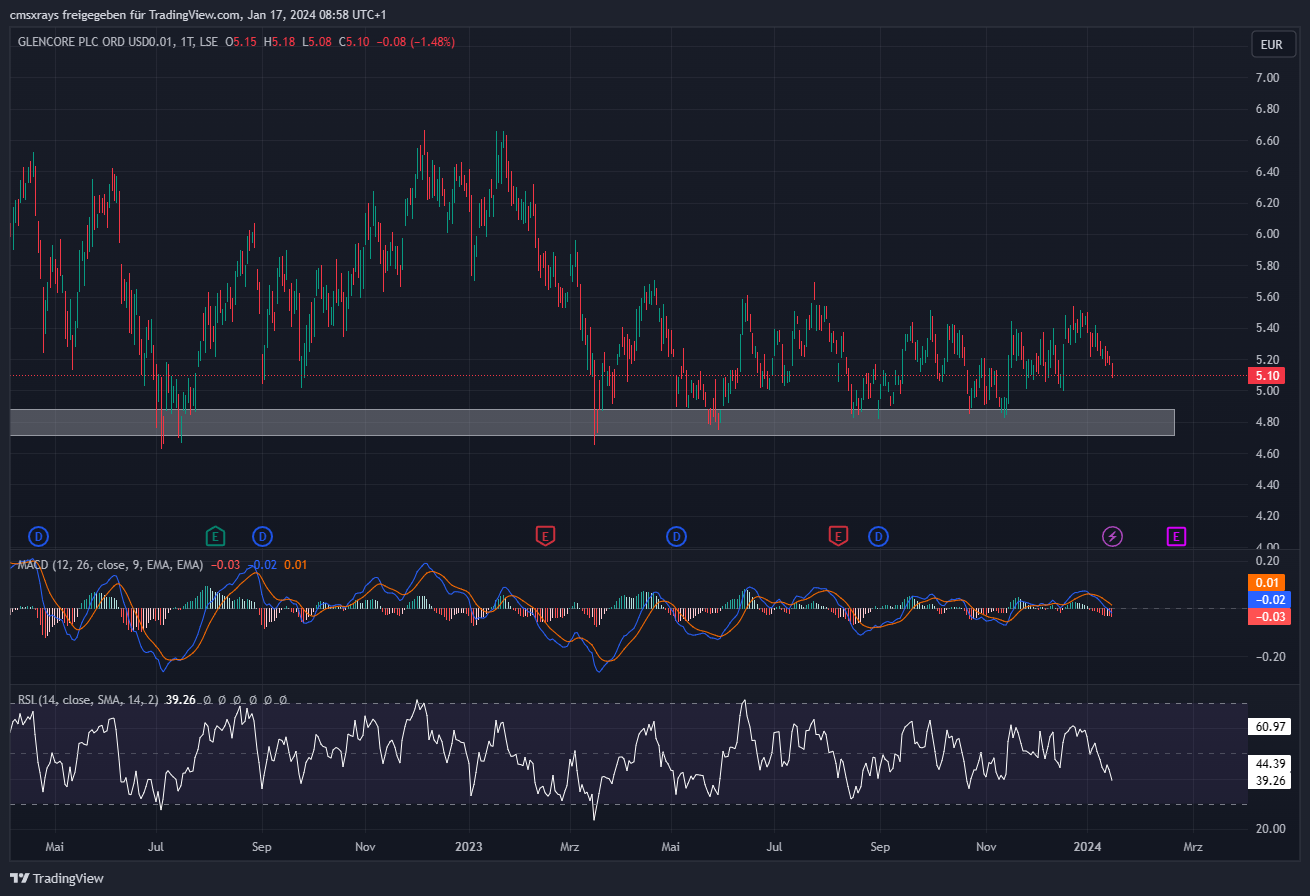
Task: Select the green earnings "E" badge marker
Action: tap(214, 536)
